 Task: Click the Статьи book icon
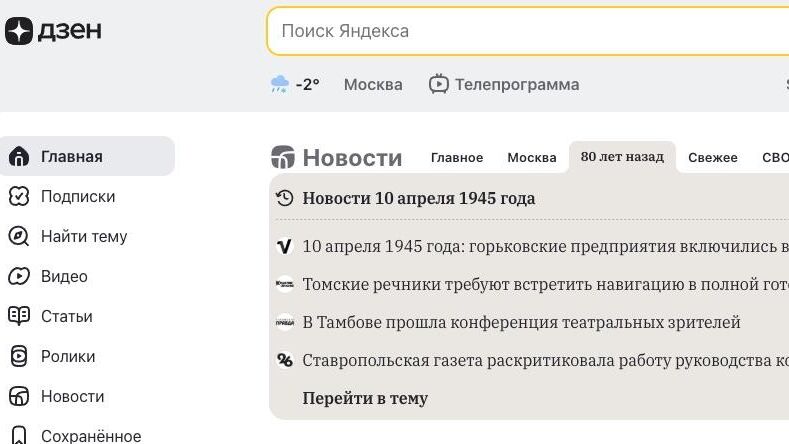click(19, 316)
